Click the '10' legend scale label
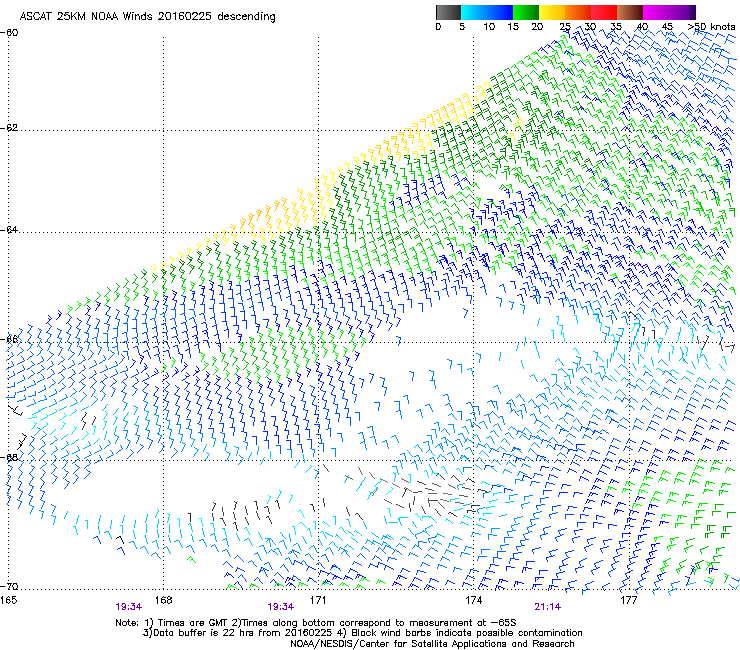The width and height of the screenshot is (740, 650). pos(489,27)
